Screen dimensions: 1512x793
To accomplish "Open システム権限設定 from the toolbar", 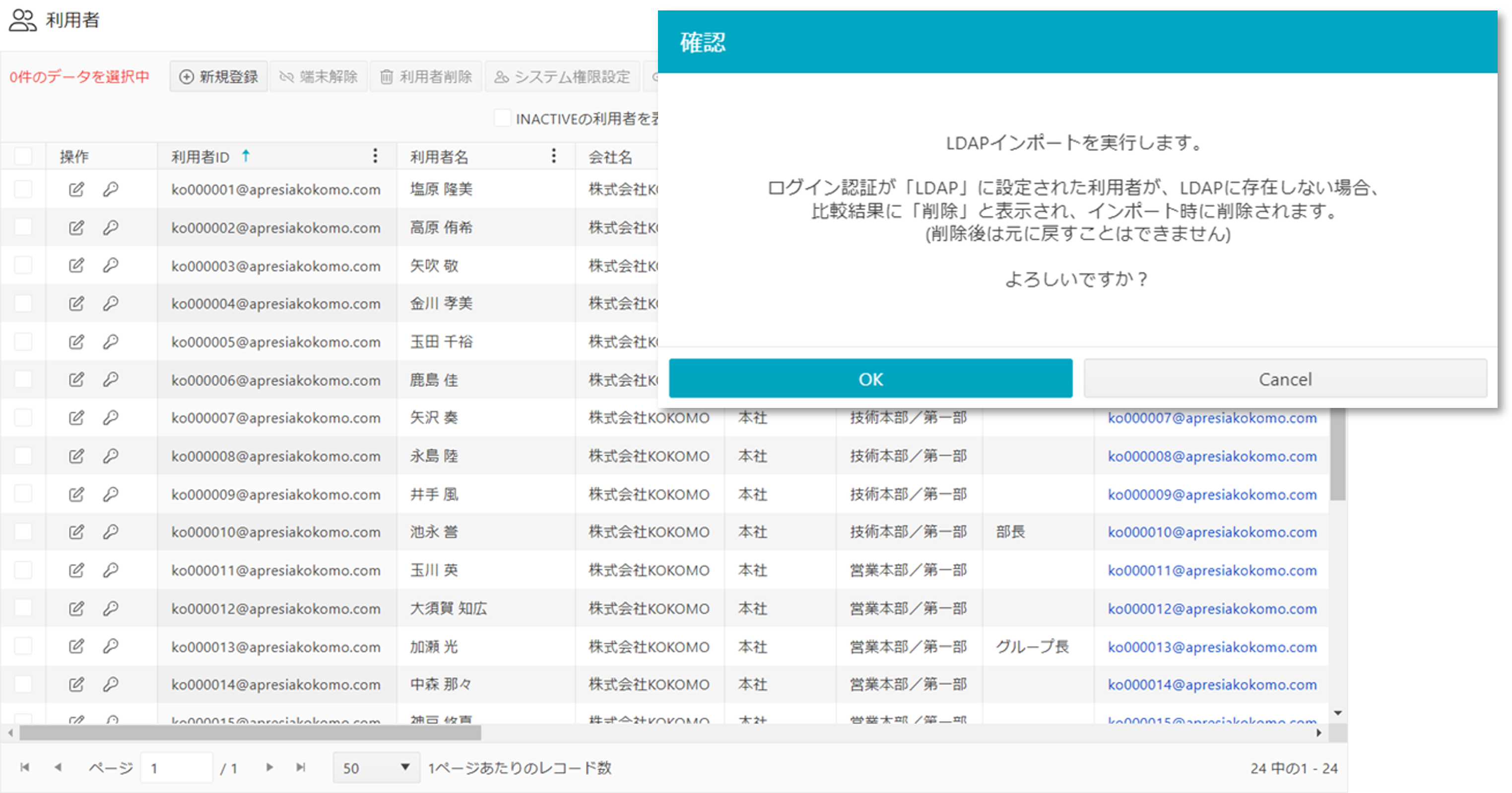I will 562,76.
